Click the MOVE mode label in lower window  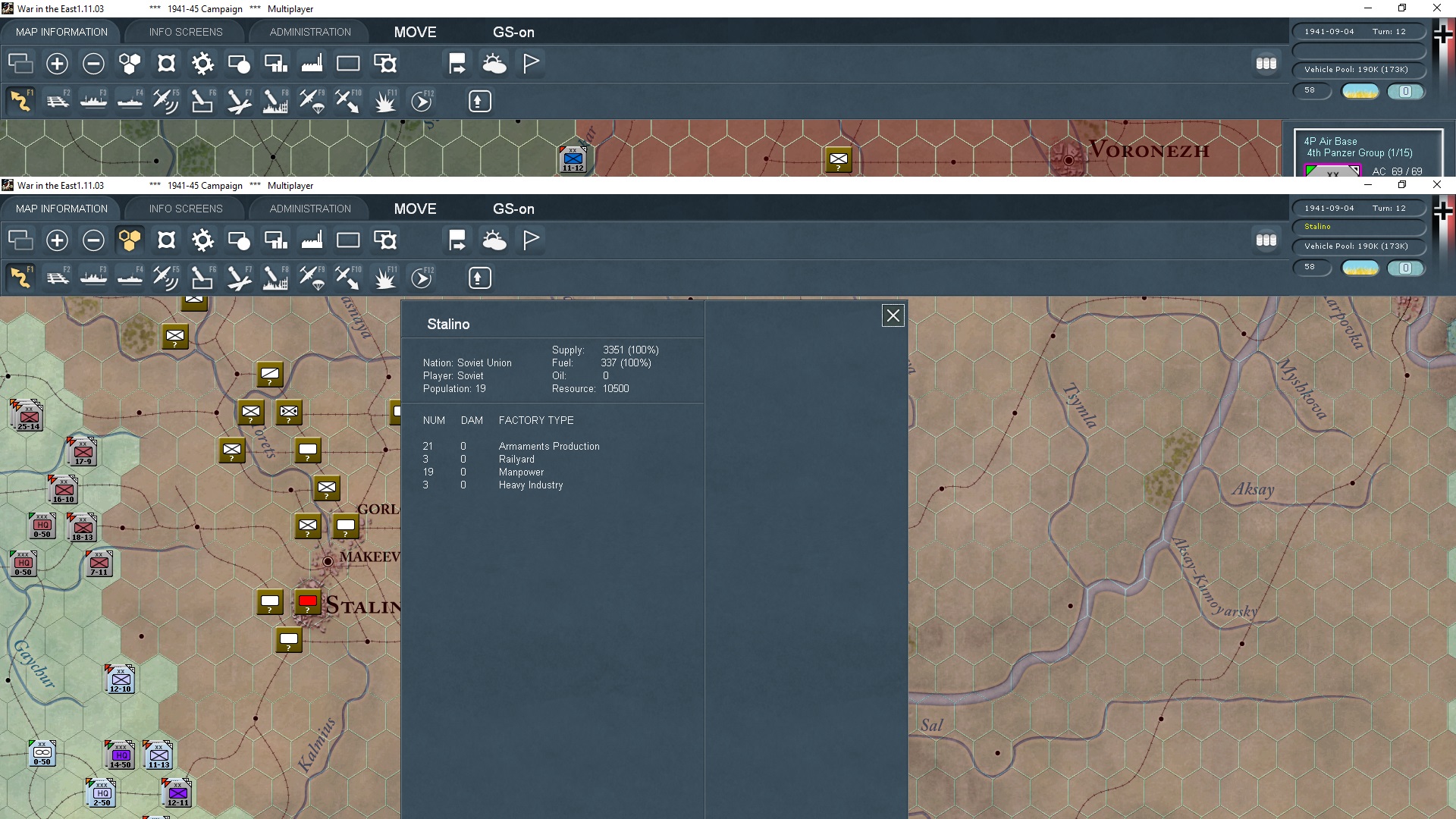[x=415, y=209]
